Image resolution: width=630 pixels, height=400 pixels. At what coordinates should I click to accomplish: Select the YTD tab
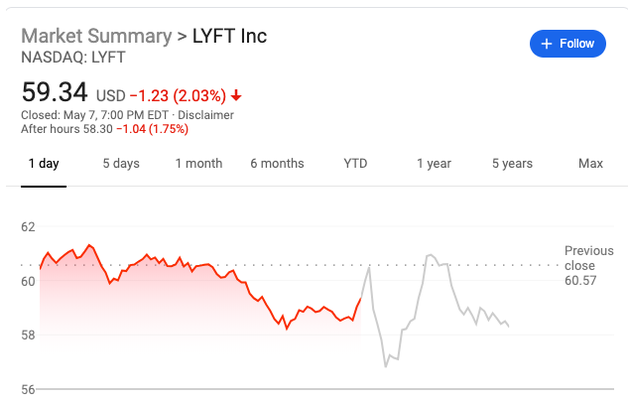355,163
